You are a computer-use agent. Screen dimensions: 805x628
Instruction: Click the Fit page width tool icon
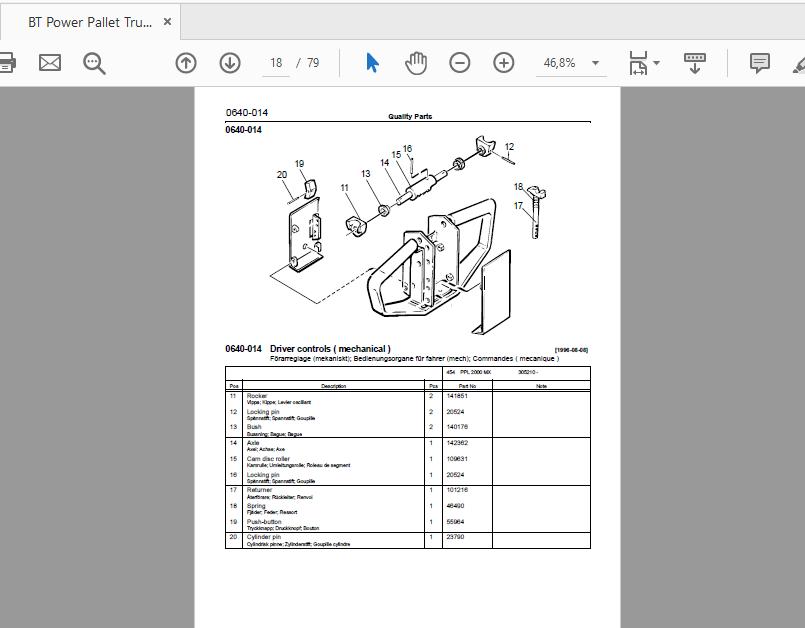[x=638, y=63]
